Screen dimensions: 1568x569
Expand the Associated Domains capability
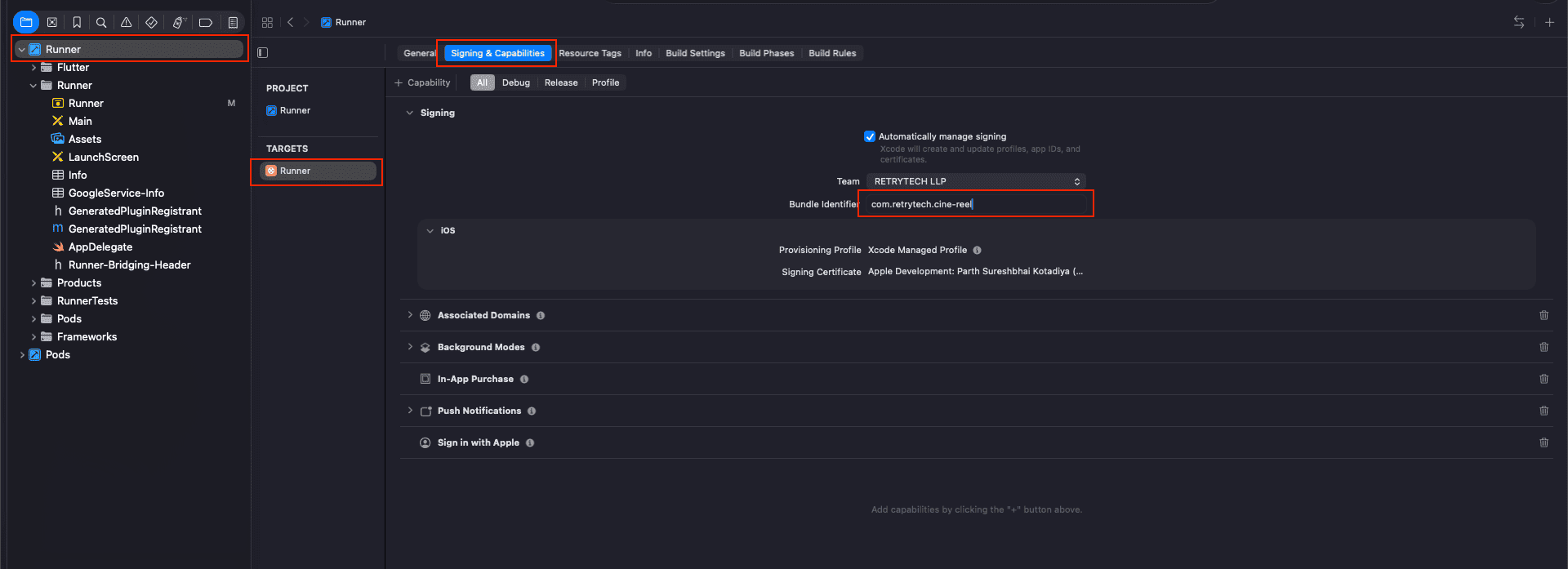pyautogui.click(x=410, y=315)
